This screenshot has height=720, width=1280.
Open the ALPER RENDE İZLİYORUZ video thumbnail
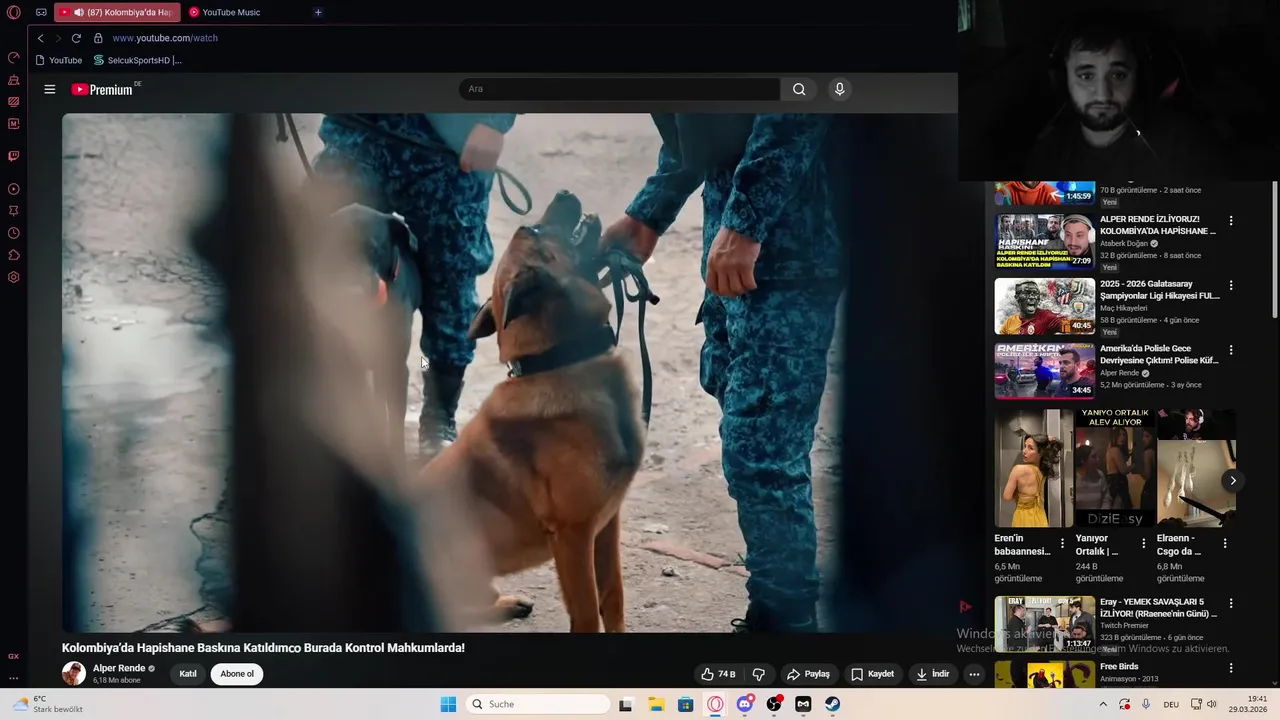click(1045, 241)
